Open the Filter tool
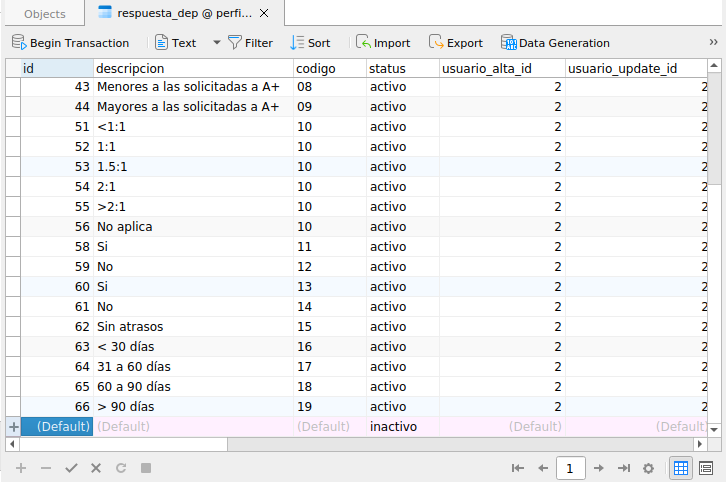This screenshot has width=726, height=482. tap(249, 43)
